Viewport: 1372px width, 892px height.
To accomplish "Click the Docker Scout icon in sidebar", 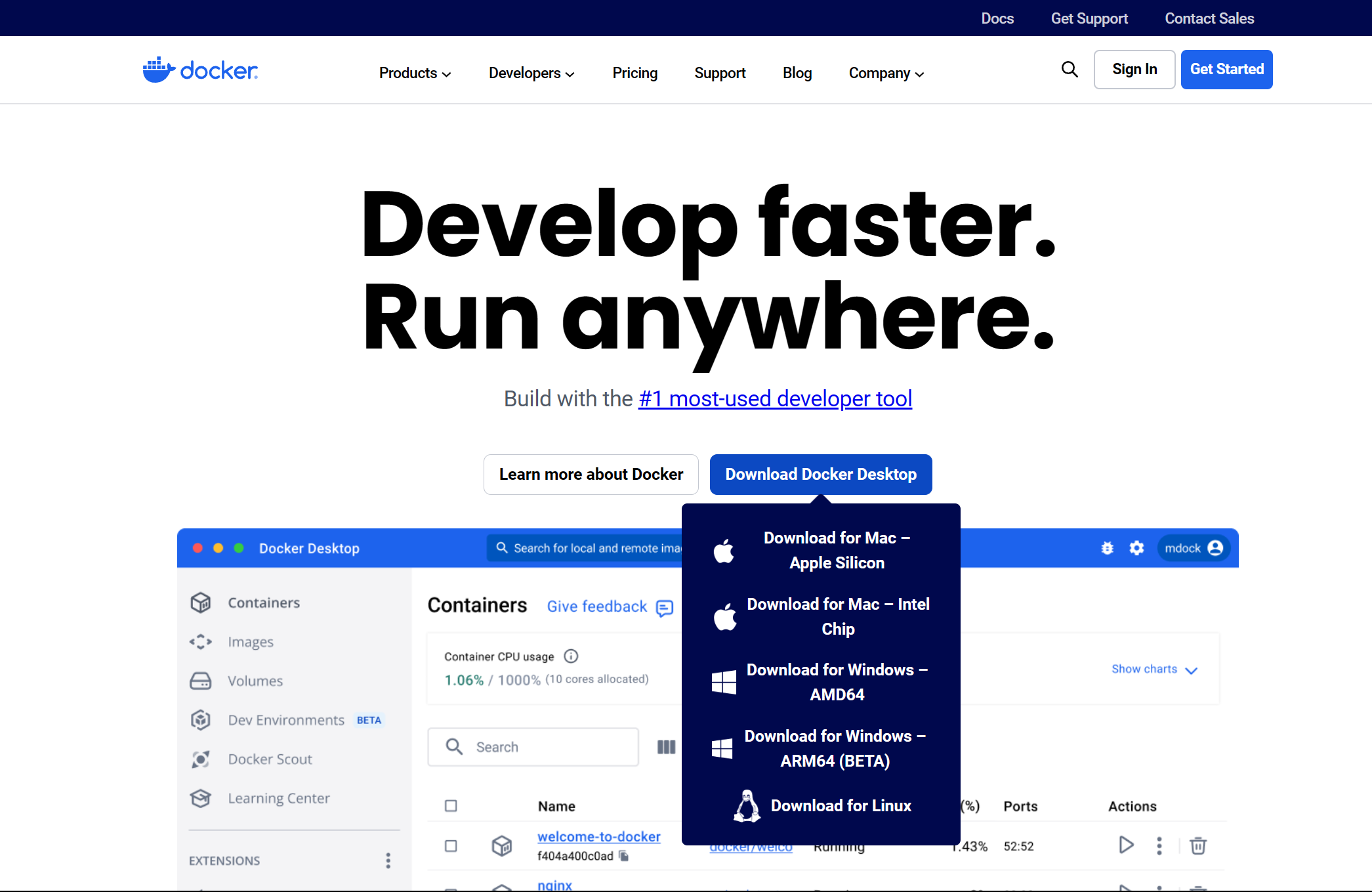I will [201, 759].
